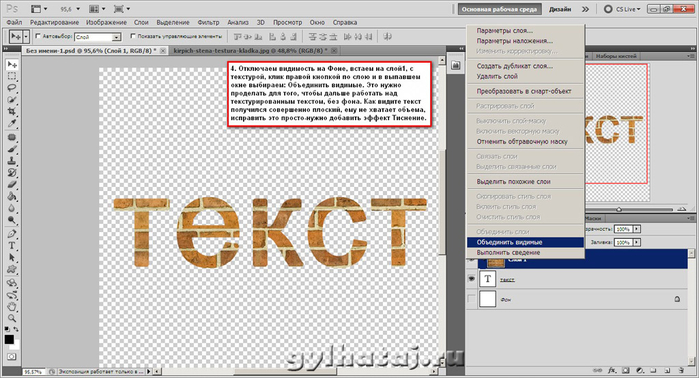Image resolution: width=699 pixels, height=378 pixels.
Task: Choose Преобразовать в смарт-объект entry
Action: (525, 91)
